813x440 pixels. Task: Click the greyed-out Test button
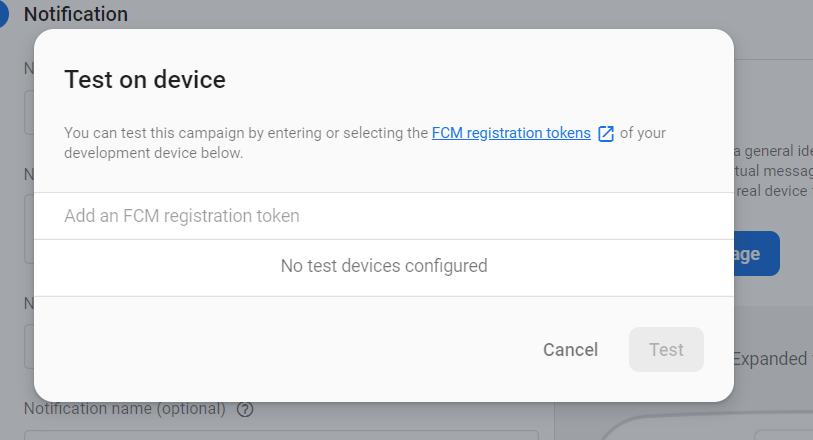click(666, 350)
